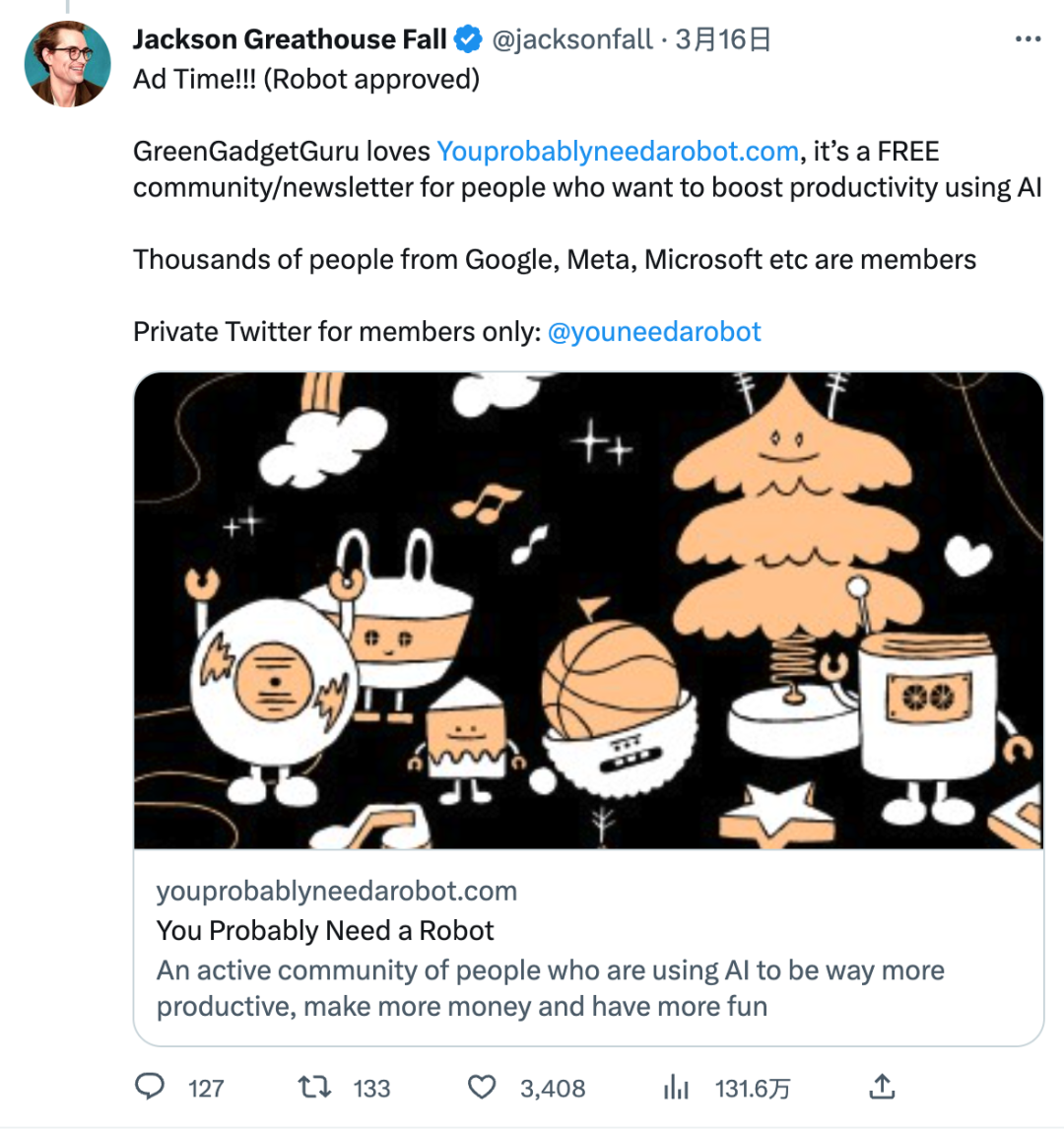Click the share upload icon
Image resolution: width=1064 pixels, height=1133 pixels.
click(883, 1087)
